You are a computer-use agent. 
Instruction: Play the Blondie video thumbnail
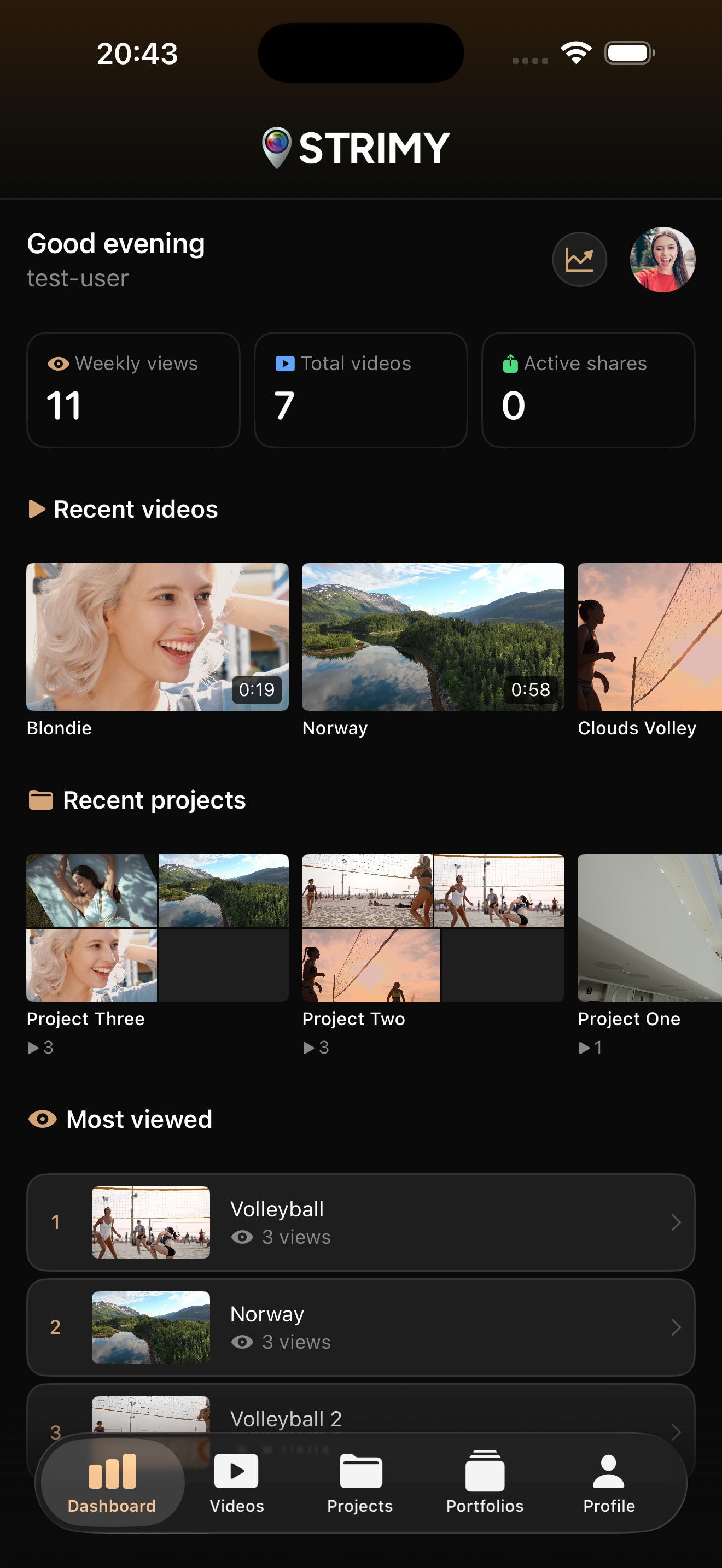tap(158, 637)
